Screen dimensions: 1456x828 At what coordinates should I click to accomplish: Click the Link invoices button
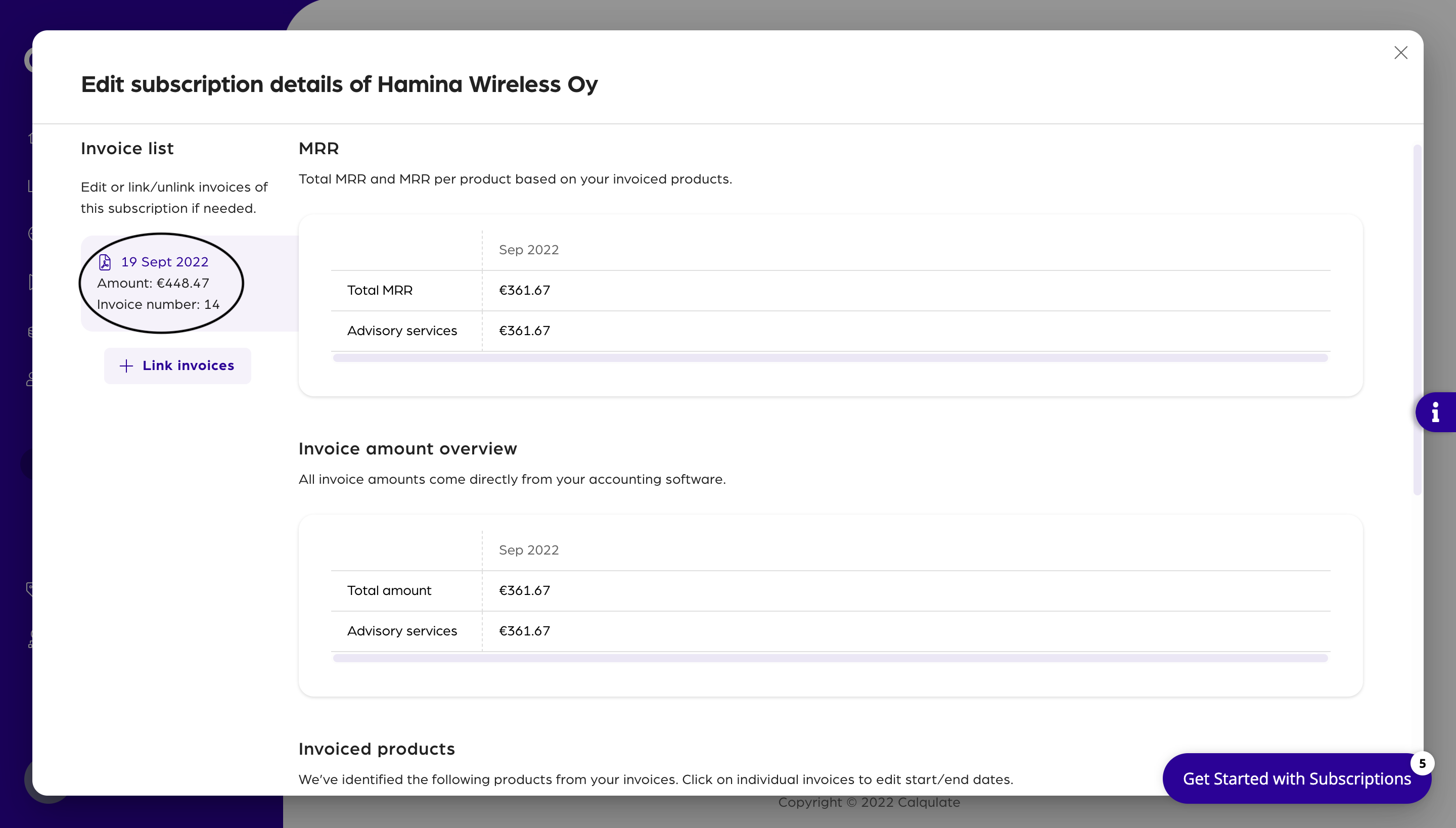point(177,365)
